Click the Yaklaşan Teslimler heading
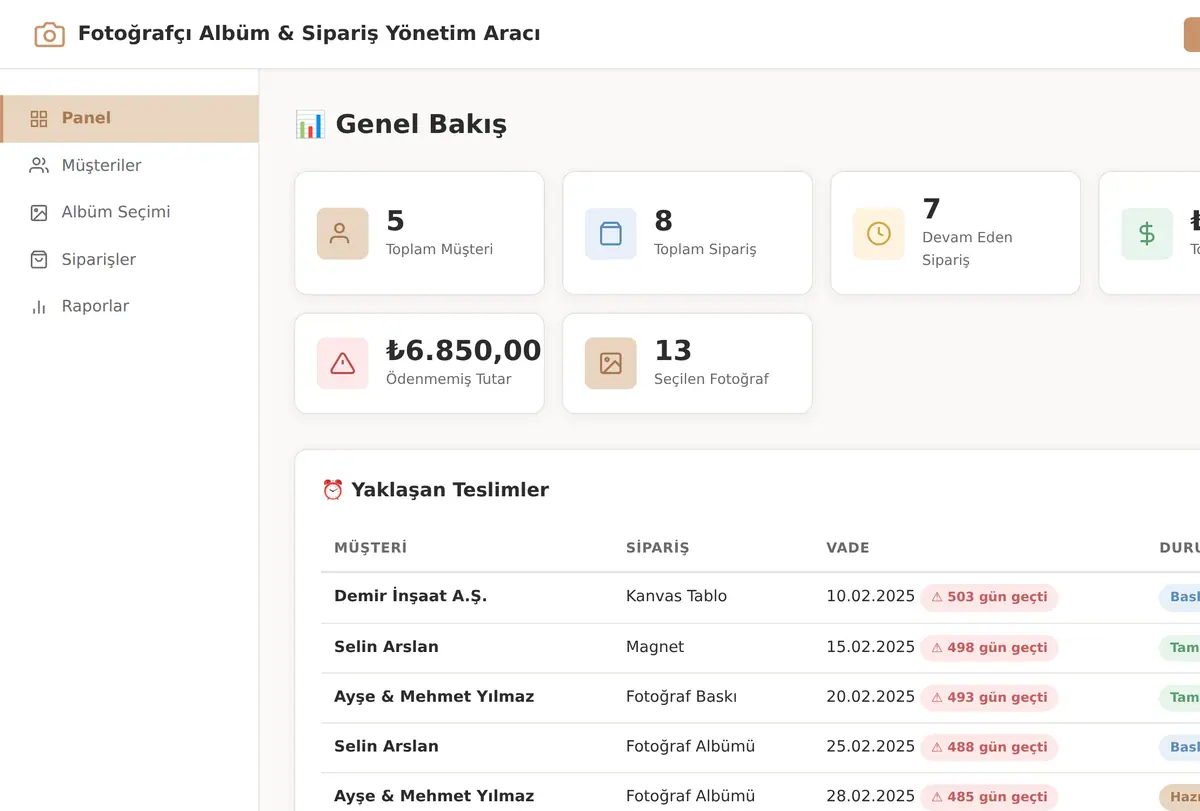The height and width of the screenshot is (811, 1200). pyautogui.click(x=450, y=490)
